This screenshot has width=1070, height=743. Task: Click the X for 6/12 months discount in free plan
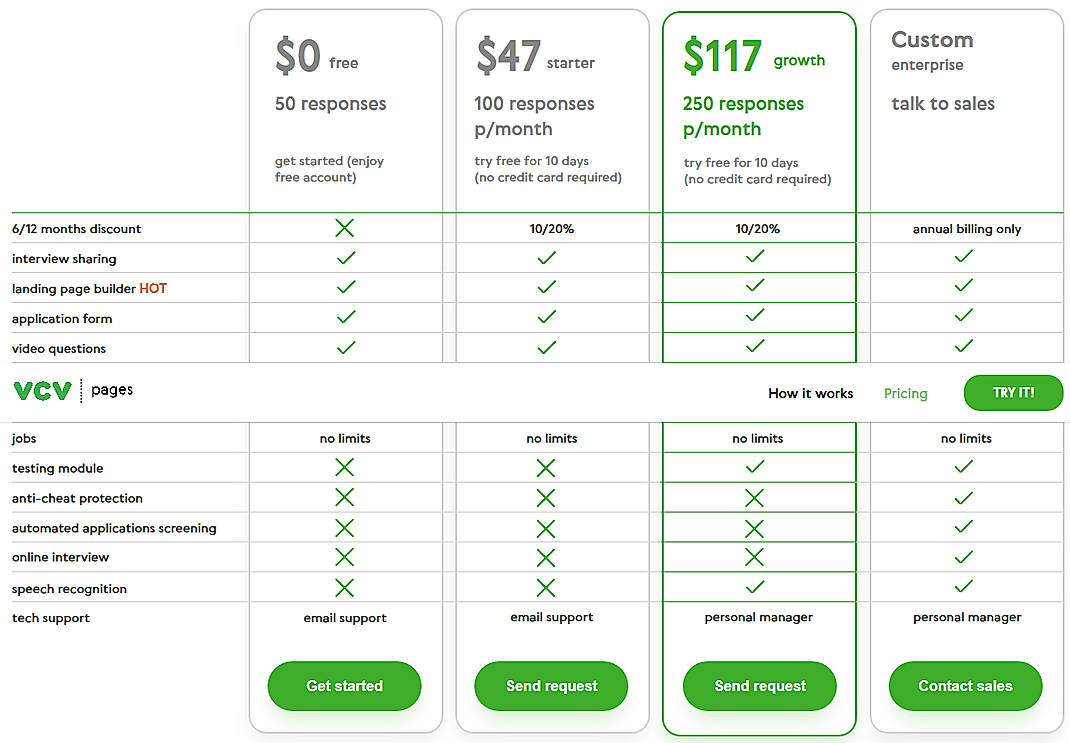pyautogui.click(x=344, y=227)
